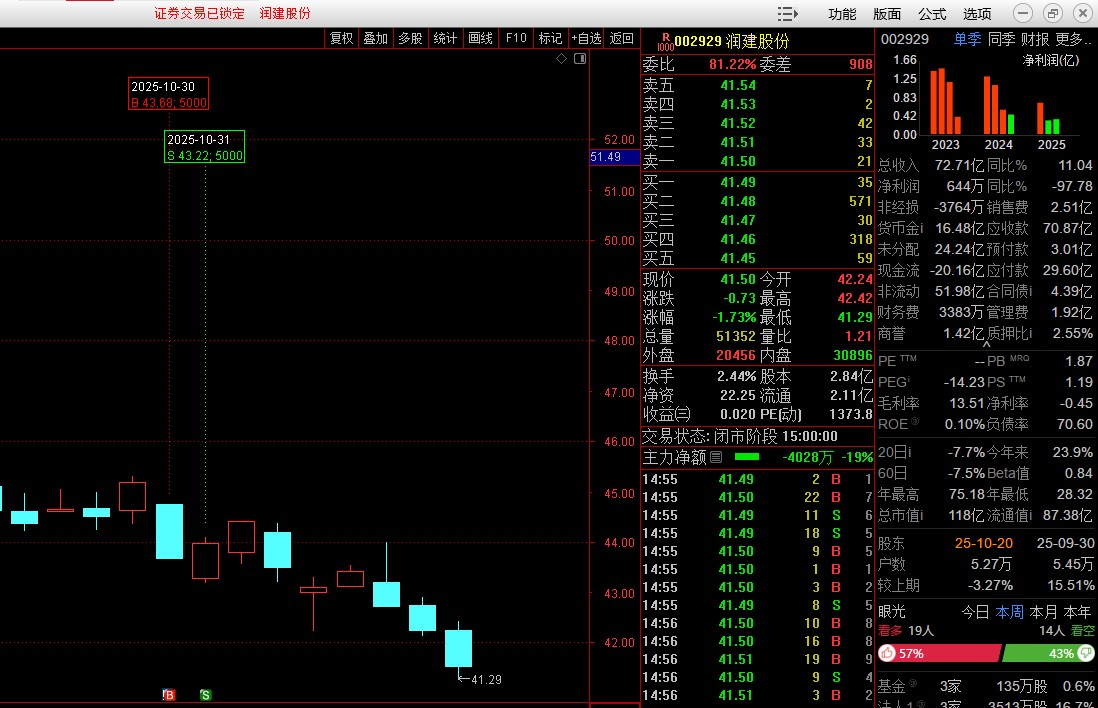This screenshot has width=1098, height=708.
Task: Click the 2024 net profit bar group
Action: tap(999, 105)
